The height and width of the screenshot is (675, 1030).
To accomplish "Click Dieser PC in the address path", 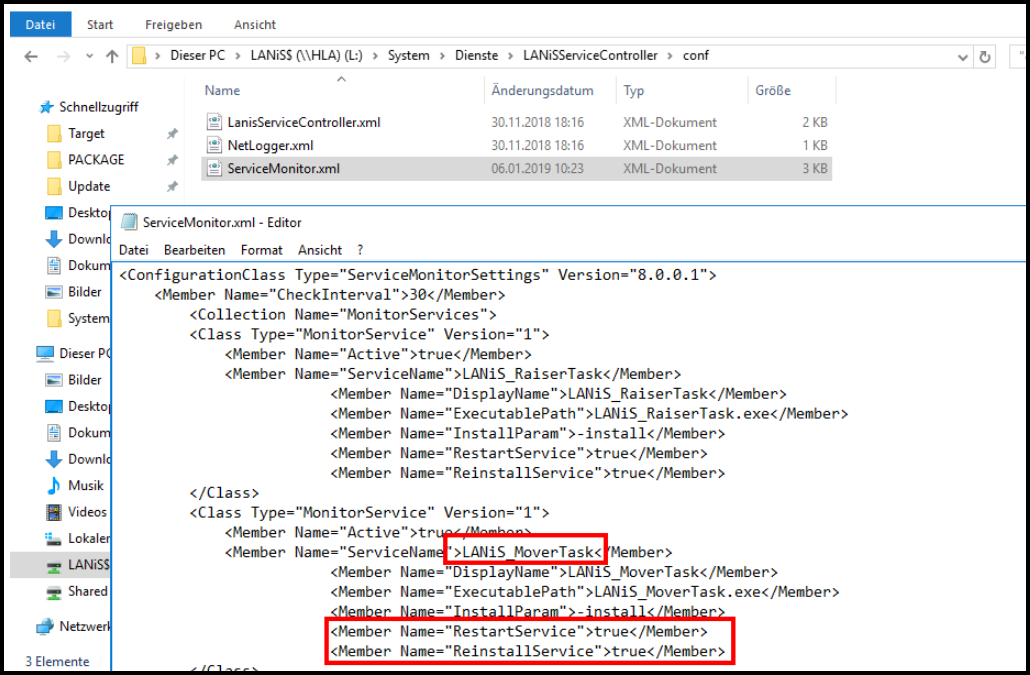I will click(198, 56).
